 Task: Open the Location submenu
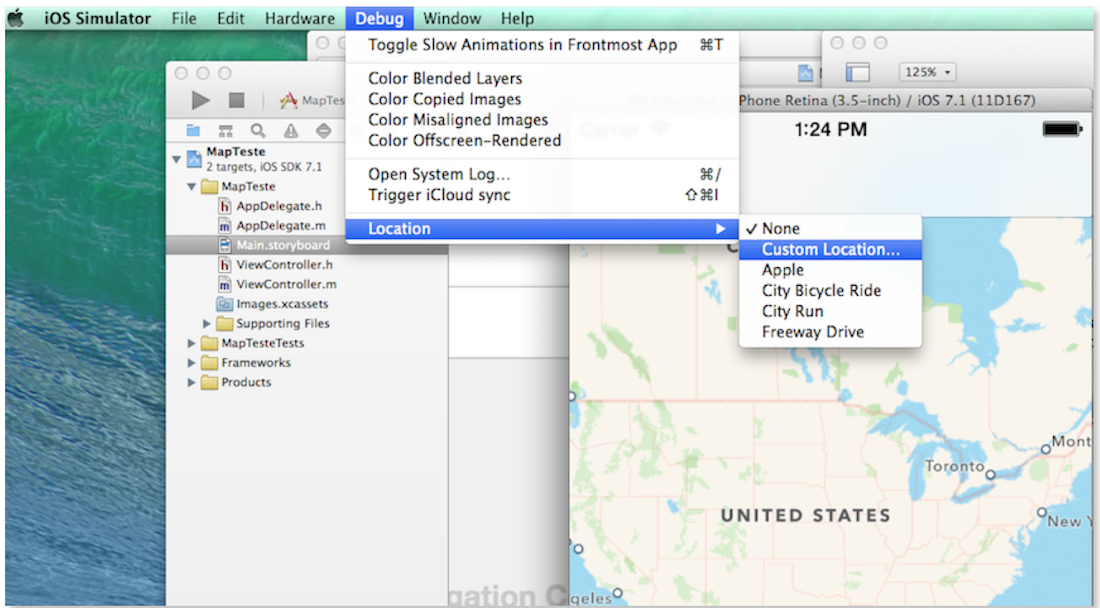tap(542, 229)
